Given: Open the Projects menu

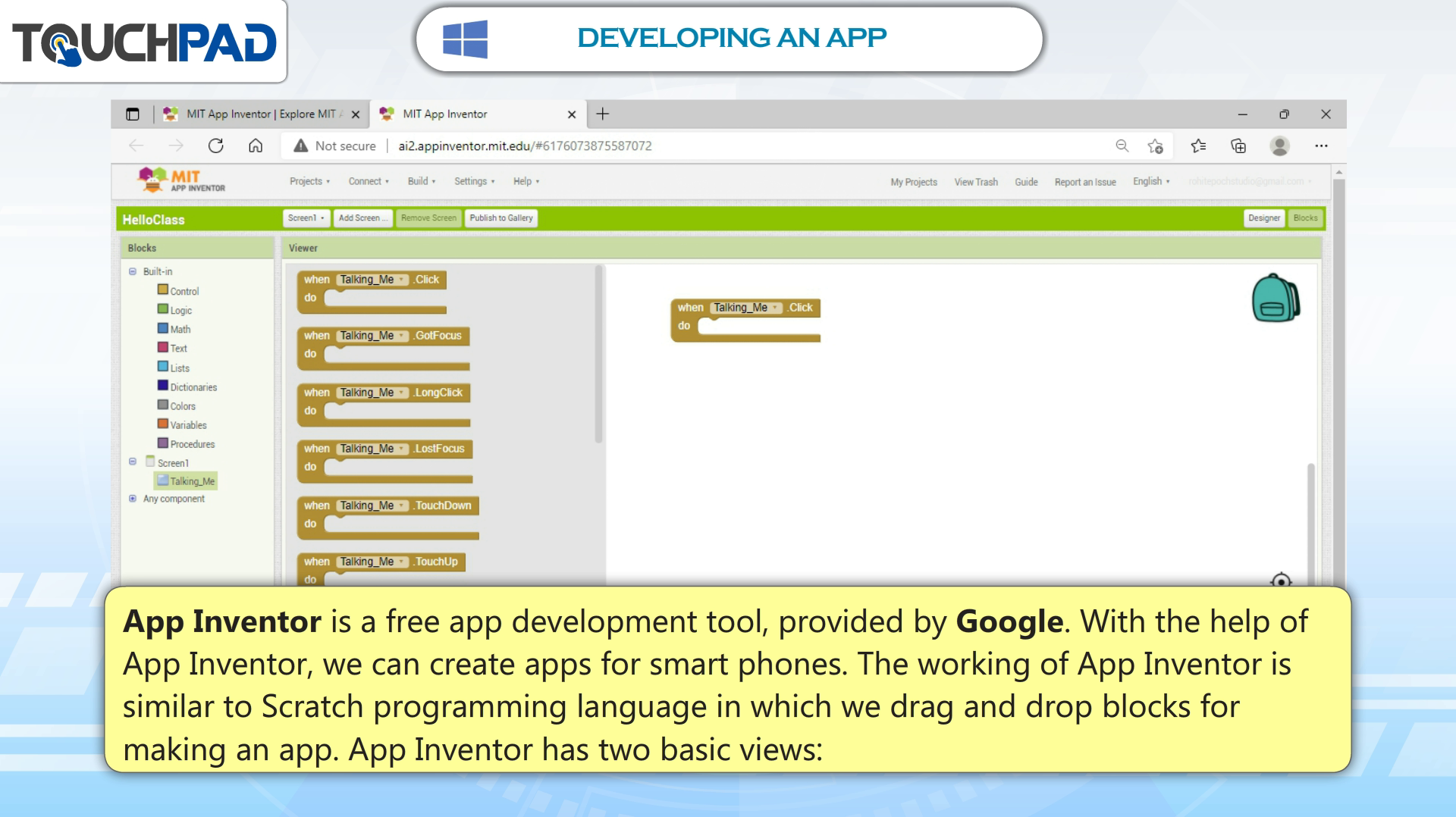Looking at the screenshot, I should click(309, 181).
